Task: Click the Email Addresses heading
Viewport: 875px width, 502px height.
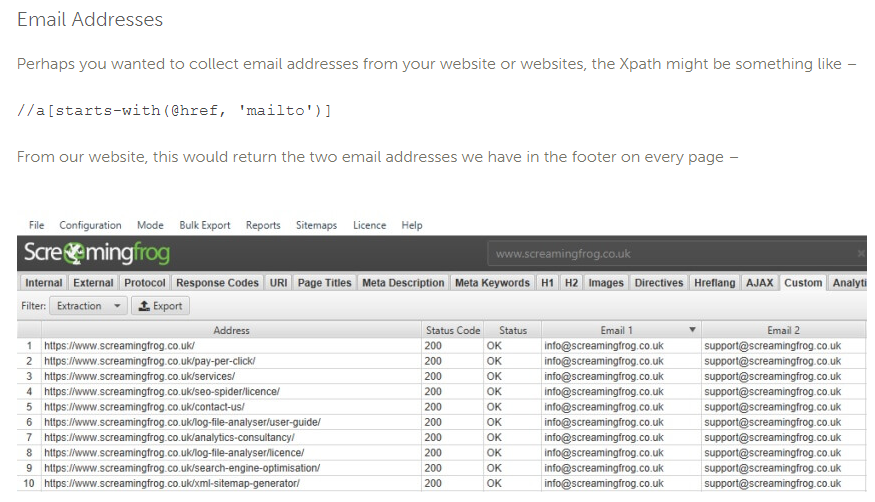Action: click(x=90, y=20)
